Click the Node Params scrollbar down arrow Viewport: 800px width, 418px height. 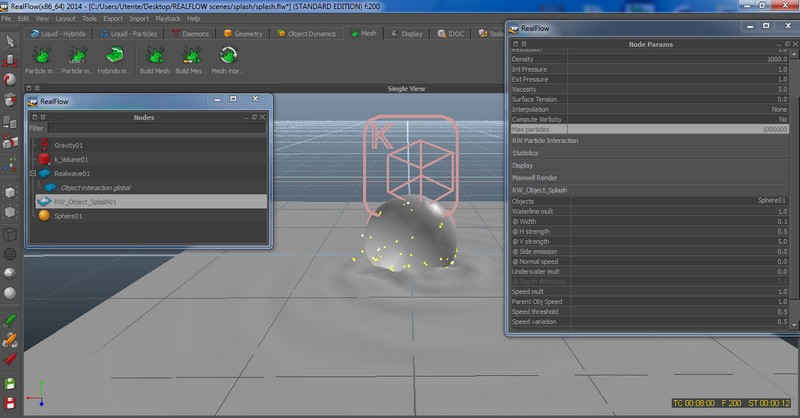(794, 325)
